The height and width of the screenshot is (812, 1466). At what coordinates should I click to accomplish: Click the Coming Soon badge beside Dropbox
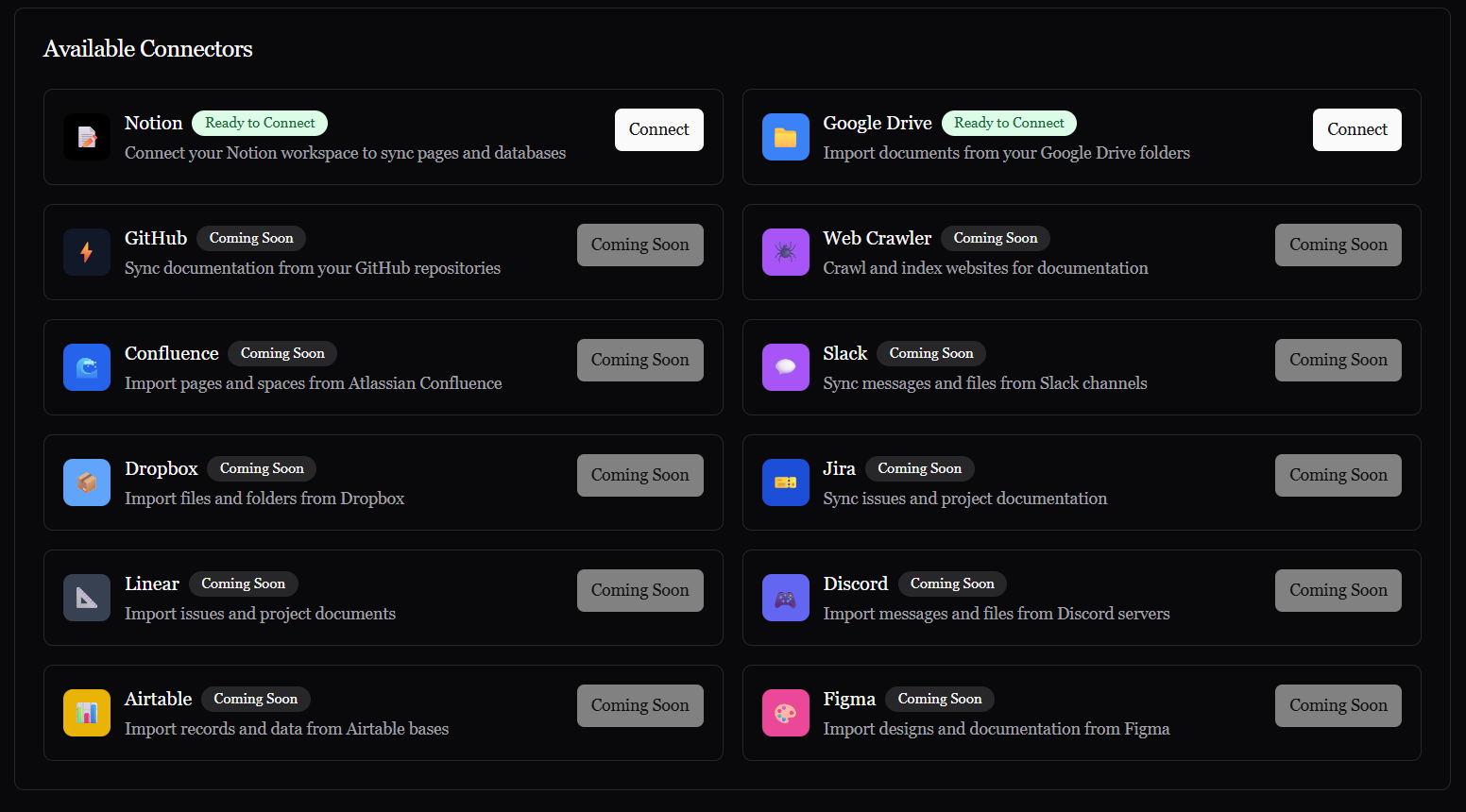262,468
